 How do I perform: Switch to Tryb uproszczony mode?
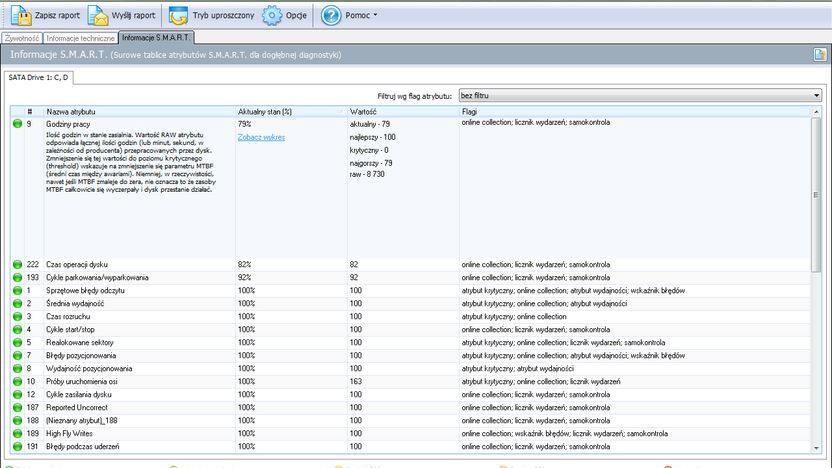point(212,15)
